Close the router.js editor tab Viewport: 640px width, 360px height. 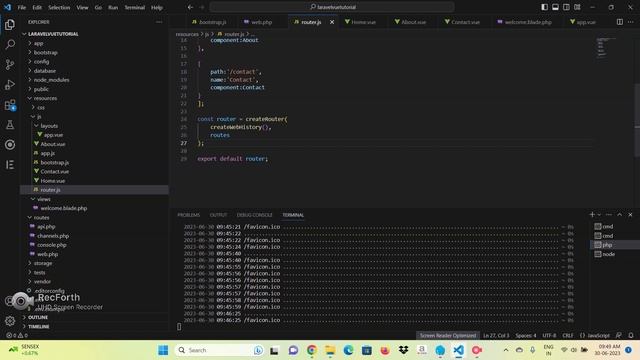pos(332,22)
